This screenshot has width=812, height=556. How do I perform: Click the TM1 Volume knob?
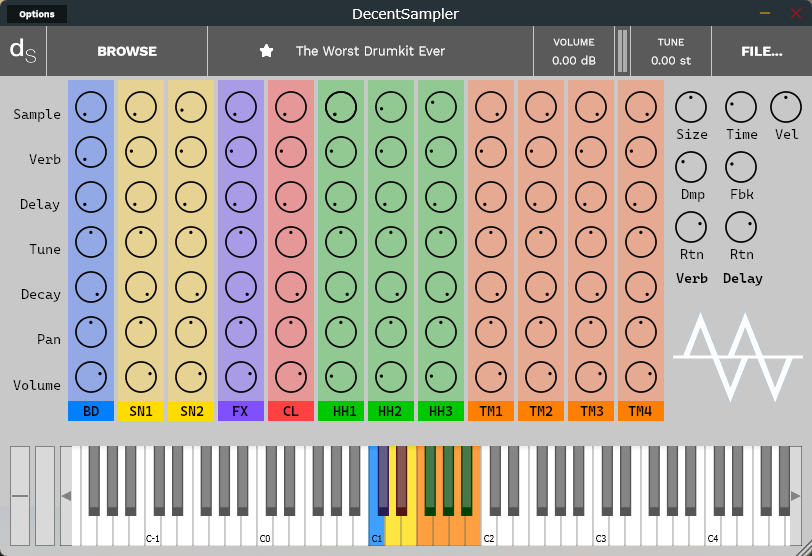(x=491, y=377)
